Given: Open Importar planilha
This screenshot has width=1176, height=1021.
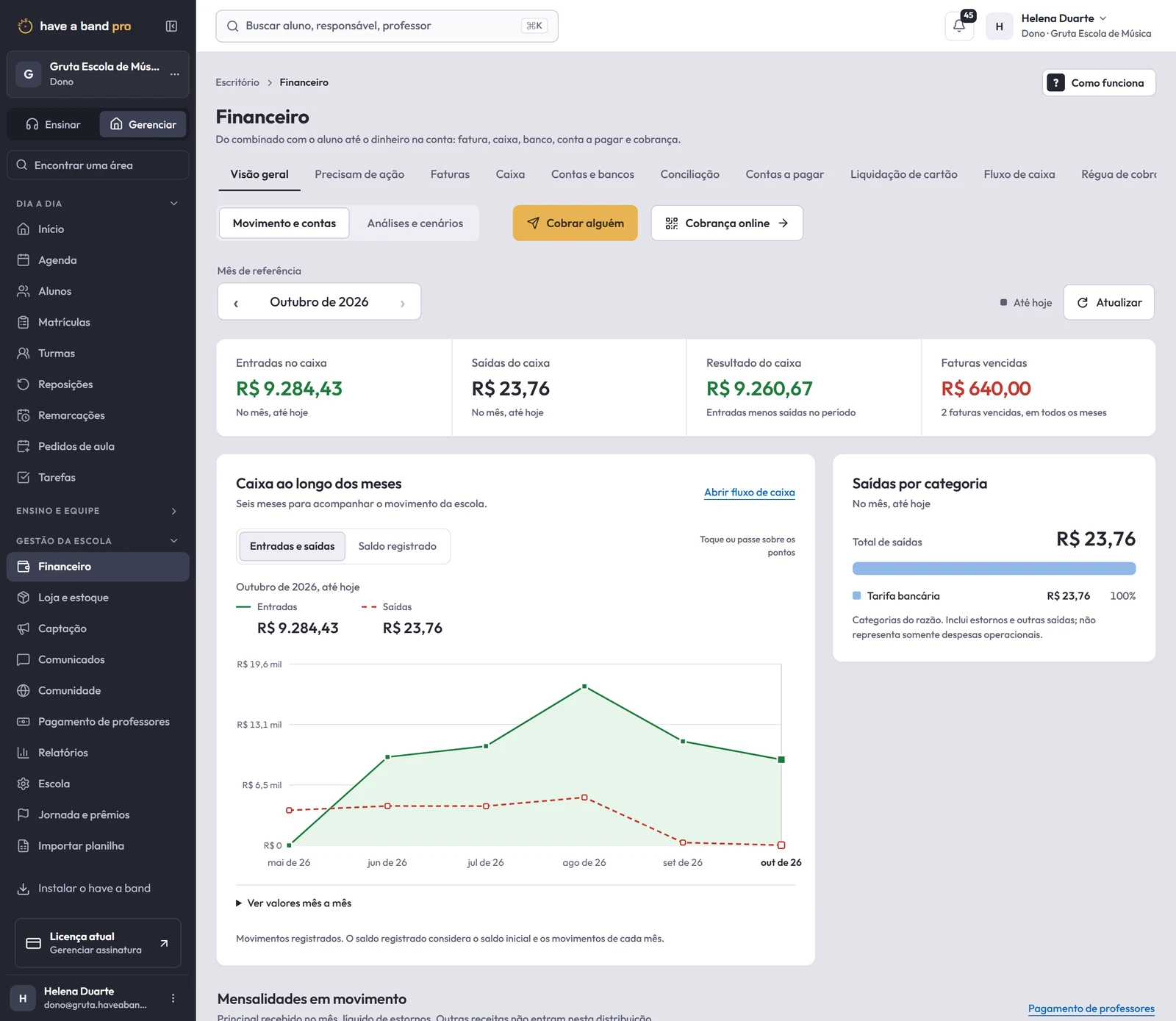Looking at the screenshot, I should (x=98, y=846).
